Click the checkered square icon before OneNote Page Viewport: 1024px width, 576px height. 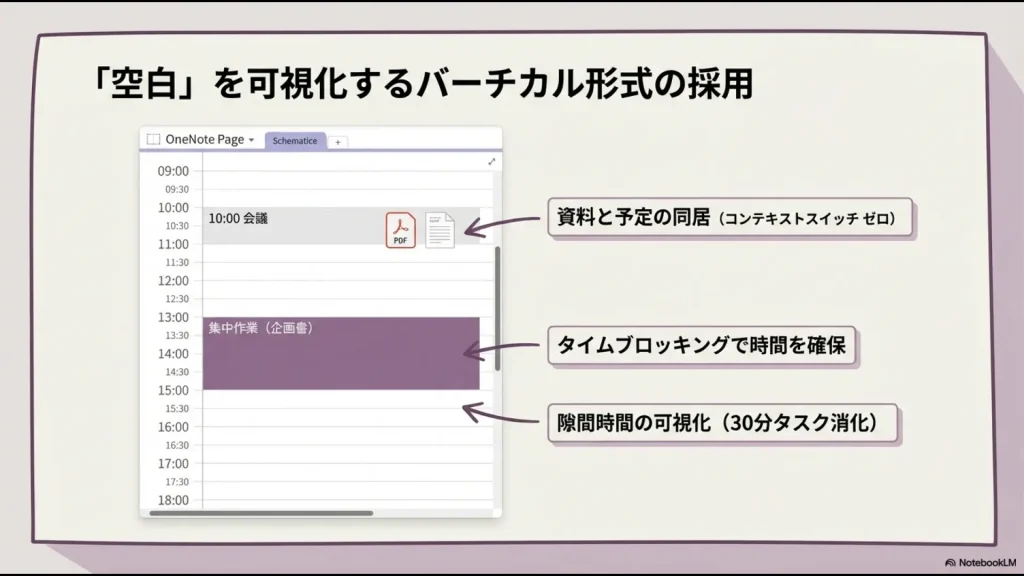tap(153, 140)
